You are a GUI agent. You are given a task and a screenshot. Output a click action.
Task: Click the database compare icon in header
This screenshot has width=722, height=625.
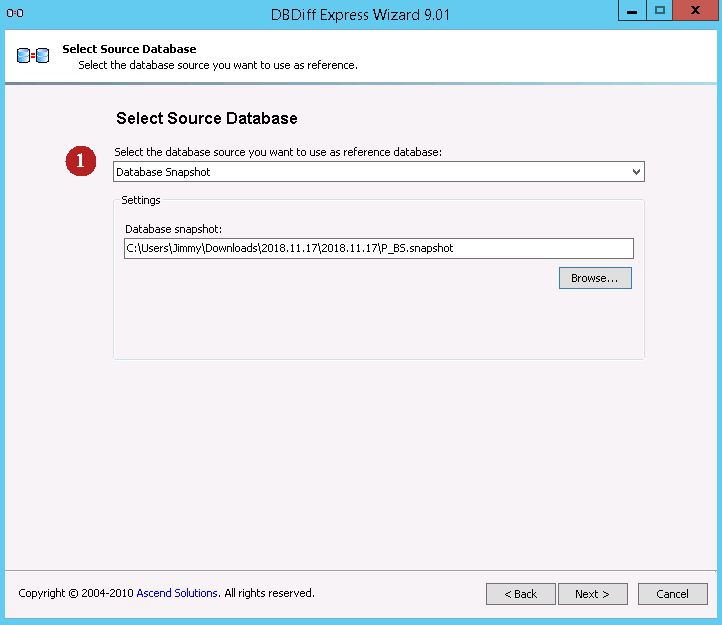33,56
